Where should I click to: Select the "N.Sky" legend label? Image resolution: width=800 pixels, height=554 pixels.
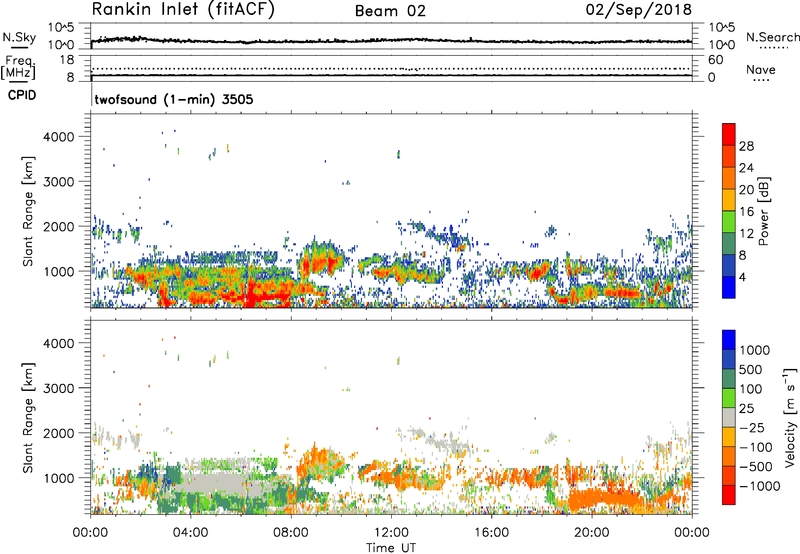coord(19,37)
